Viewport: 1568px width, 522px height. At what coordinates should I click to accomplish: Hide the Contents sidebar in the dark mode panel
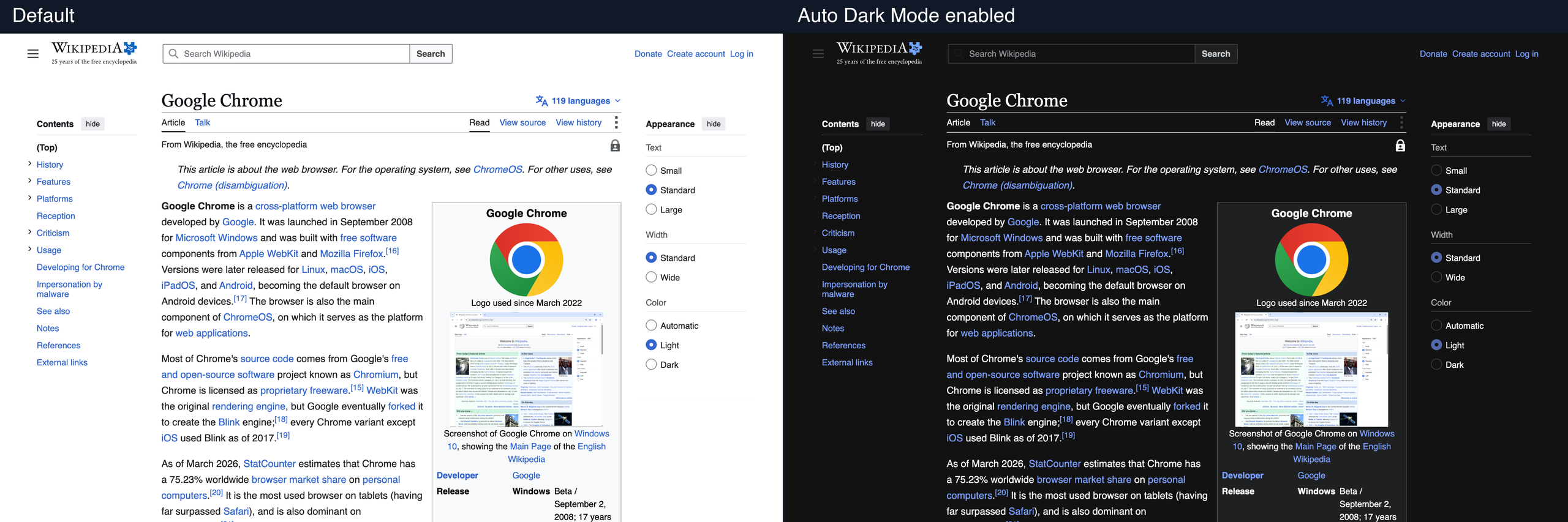[878, 124]
